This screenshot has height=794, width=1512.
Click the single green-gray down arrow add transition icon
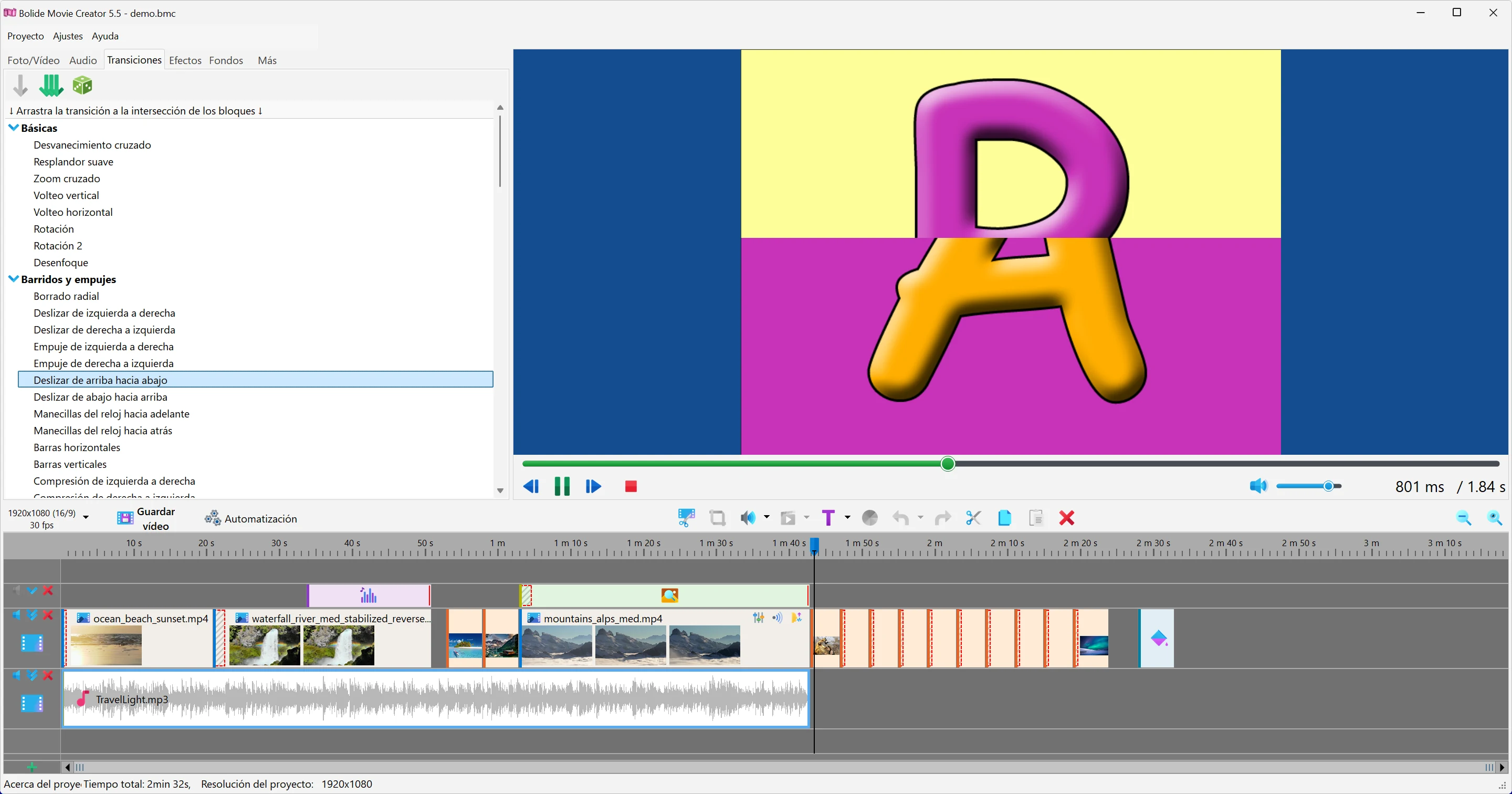[x=20, y=85]
